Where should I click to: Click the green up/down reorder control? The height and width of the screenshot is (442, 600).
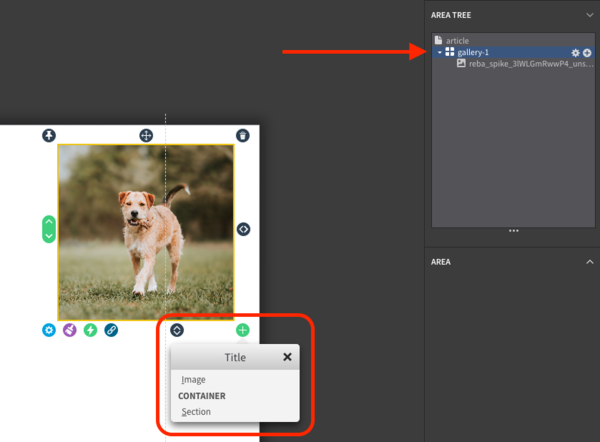(49, 229)
